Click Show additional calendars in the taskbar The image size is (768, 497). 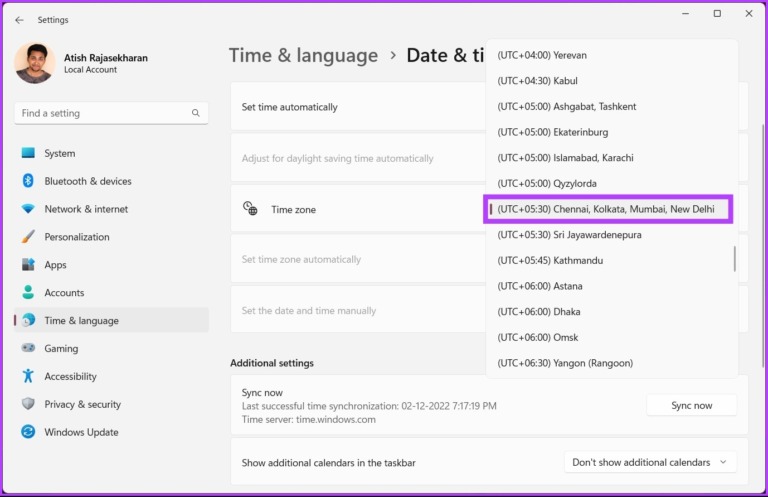[x=329, y=463]
